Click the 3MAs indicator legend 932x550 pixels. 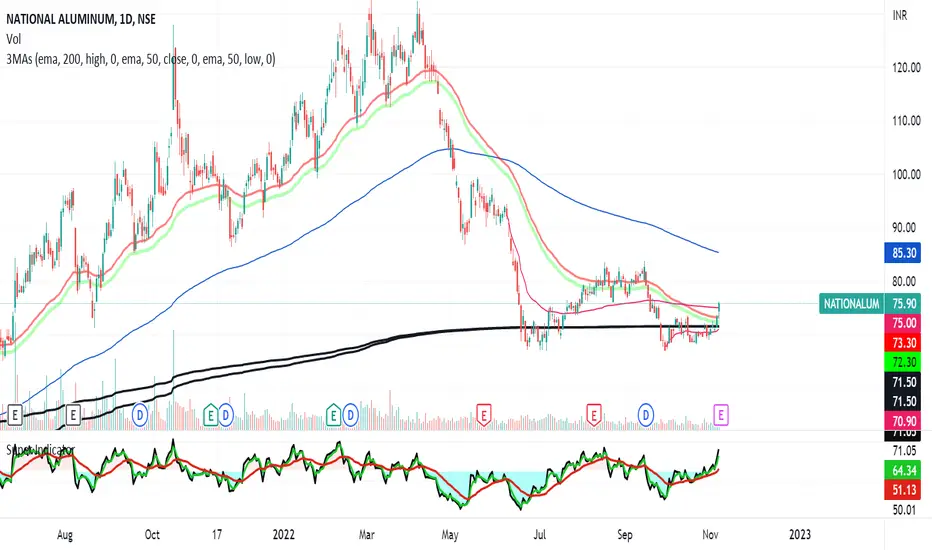(141, 59)
